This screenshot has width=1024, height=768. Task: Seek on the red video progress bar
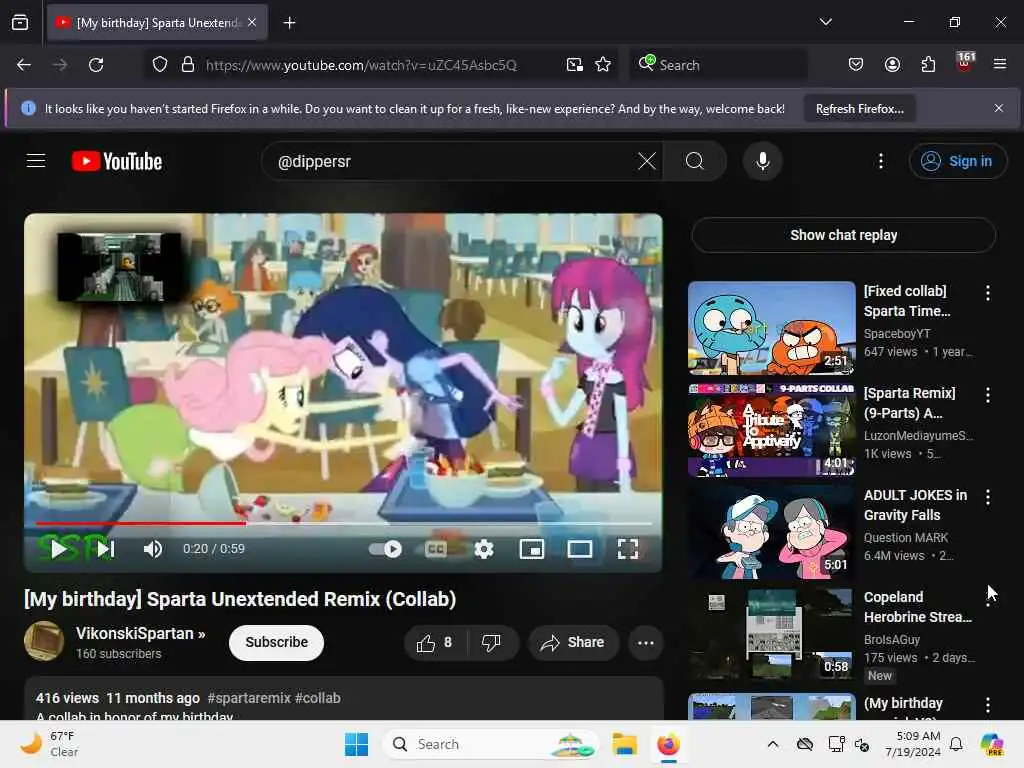(x=344, y=523)
